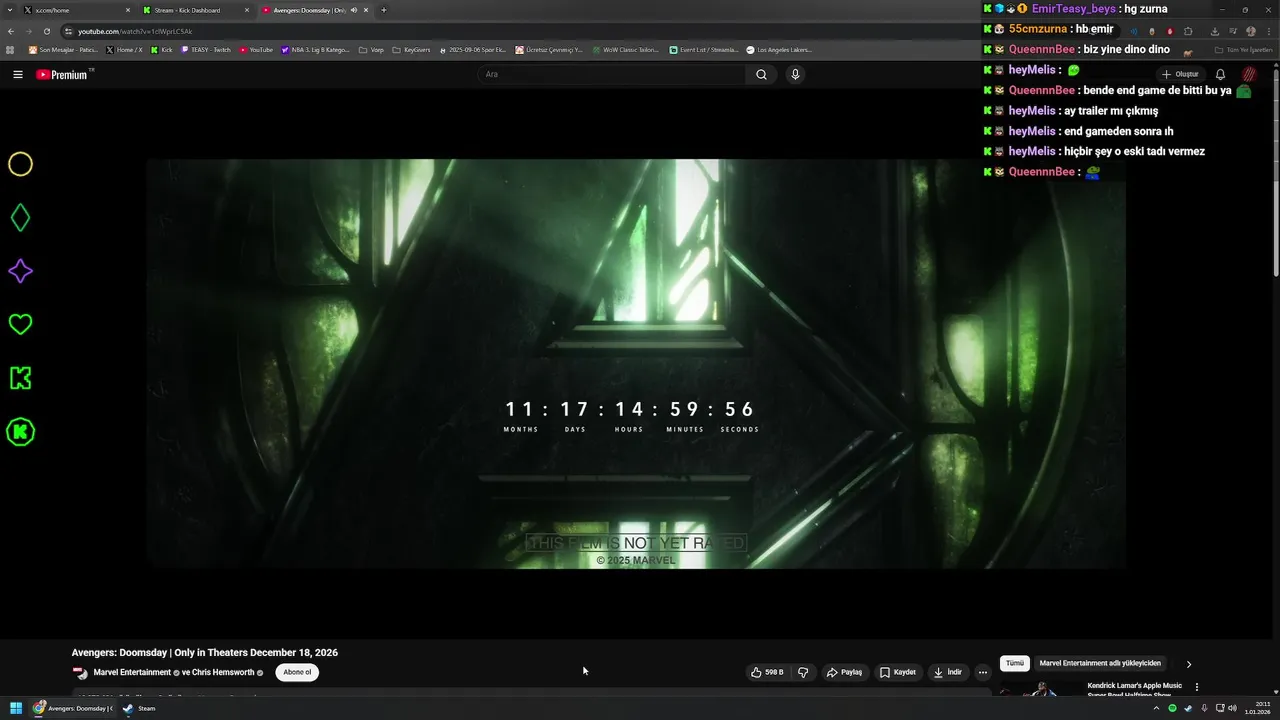Switch to the Stream - Kick Dashboard tab
The image size is (1280, 720).
pos(196,10)
